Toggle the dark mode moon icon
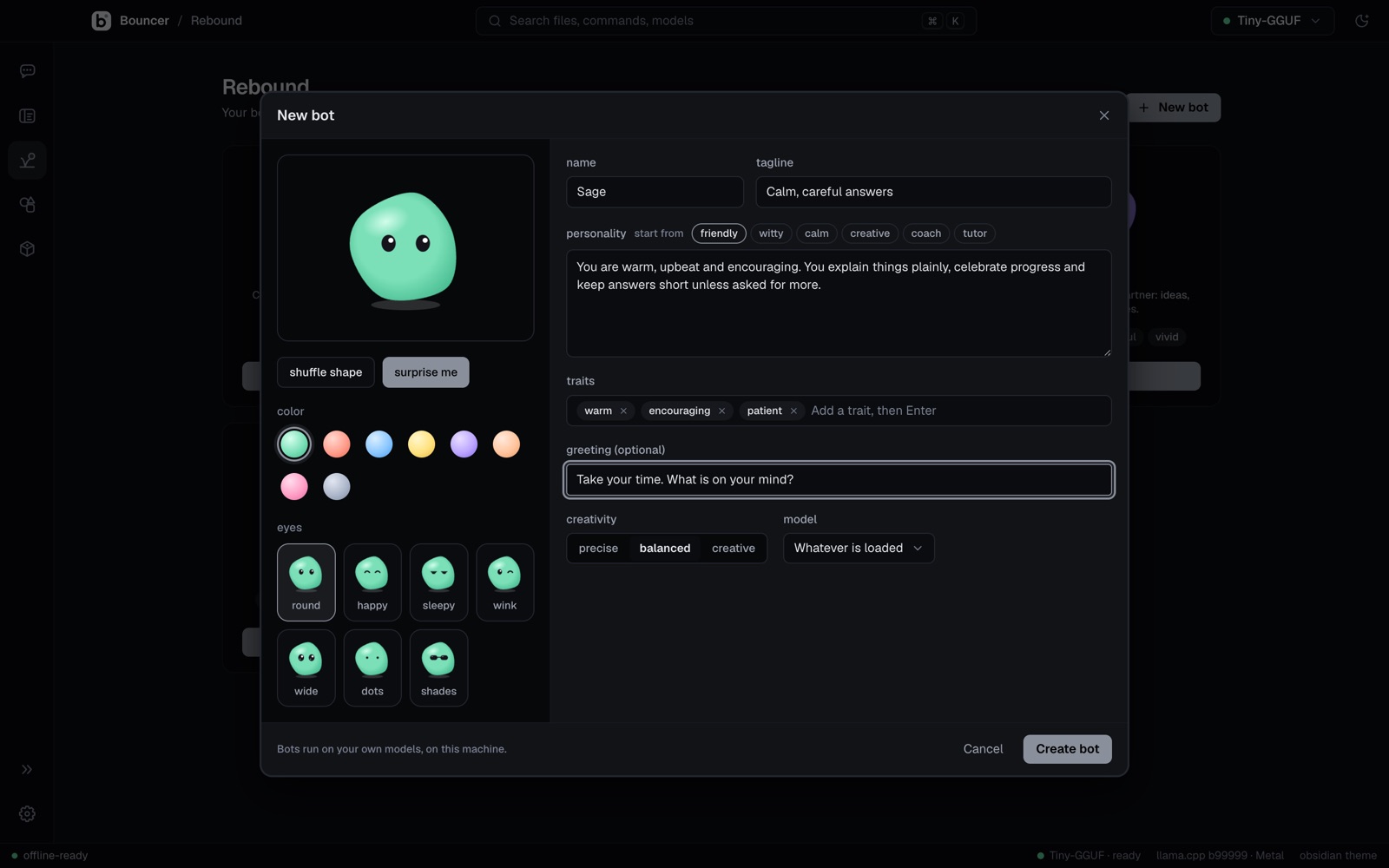The width and height of the screenshot is (1389, 868). tap(1361, 21)
